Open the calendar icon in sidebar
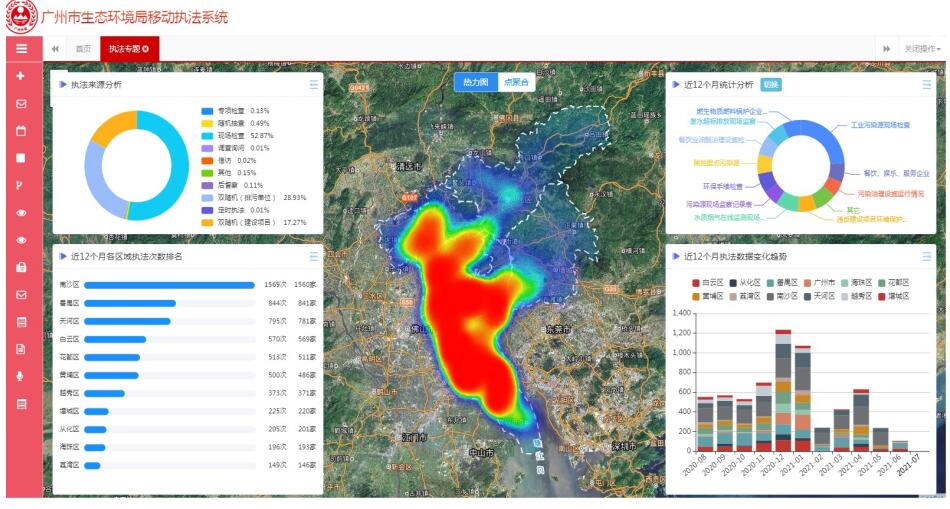The height and width of the screenshot is (509, 950). coord(21,131)
